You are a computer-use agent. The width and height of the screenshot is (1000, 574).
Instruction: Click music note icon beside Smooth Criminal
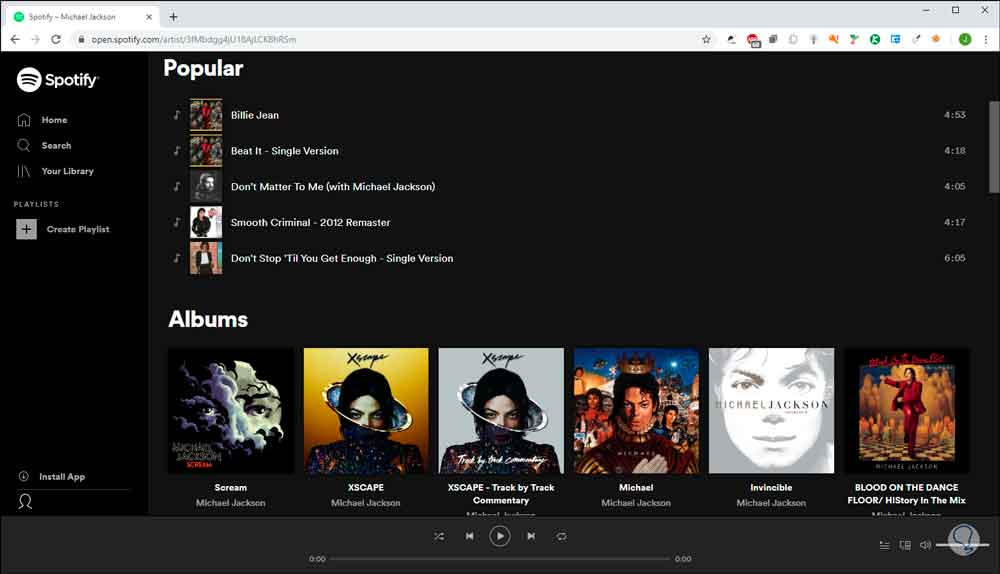pyautogui.click(x=177, y=222)
